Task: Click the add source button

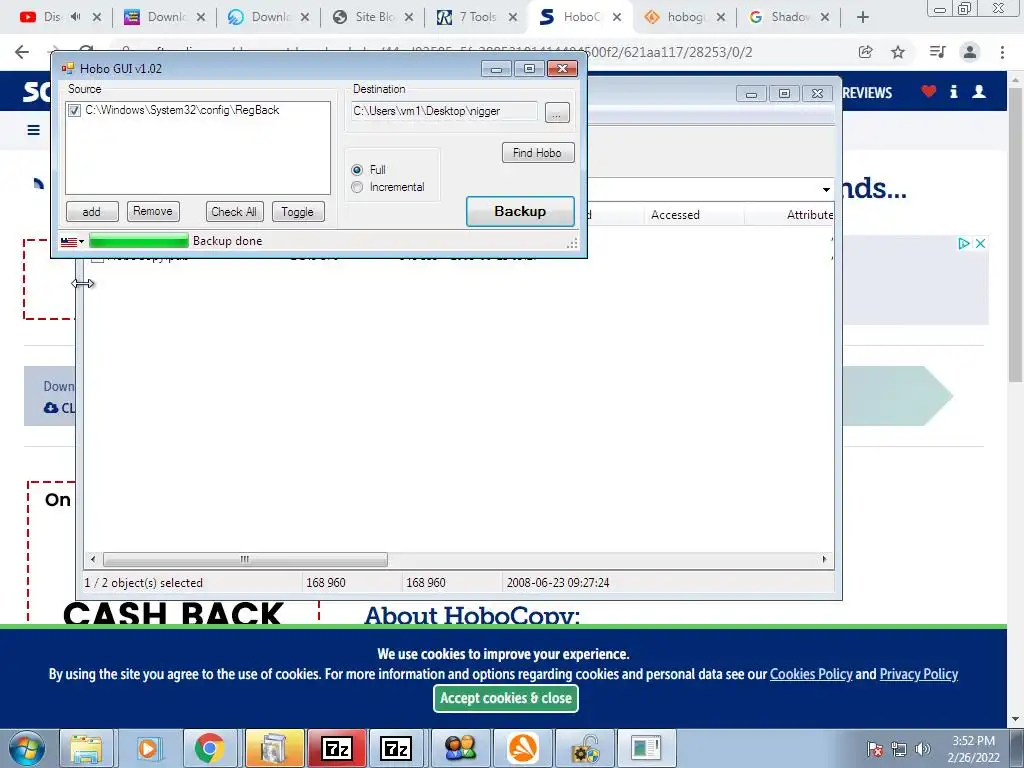Action: 92,212
